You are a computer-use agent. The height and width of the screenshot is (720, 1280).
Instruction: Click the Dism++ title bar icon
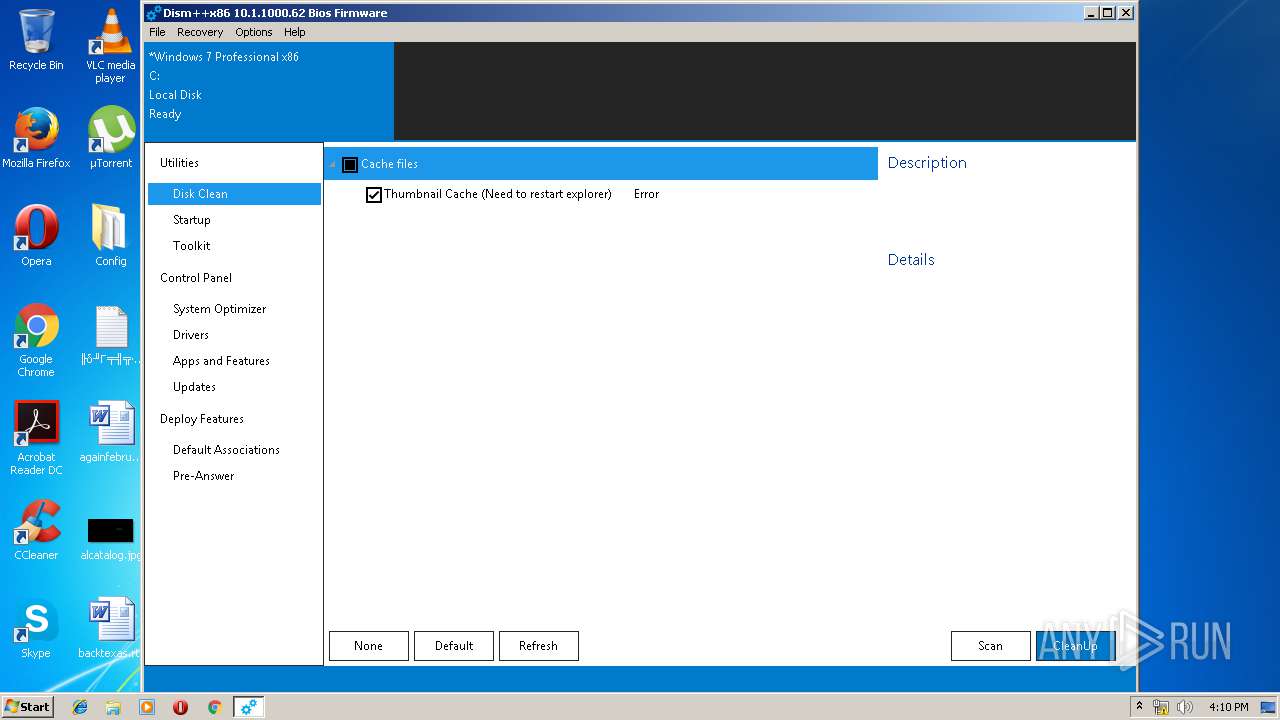pyautogui.click(x=154, y=13)
